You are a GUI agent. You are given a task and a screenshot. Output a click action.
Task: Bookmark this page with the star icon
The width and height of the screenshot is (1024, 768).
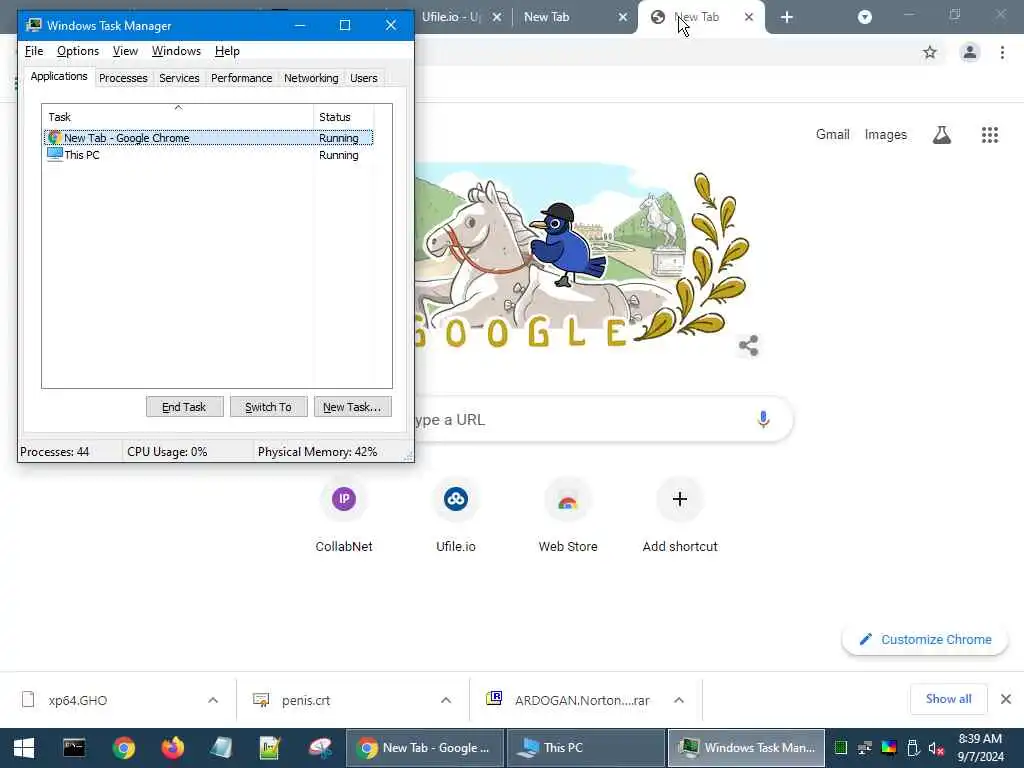tap(930, 52)
